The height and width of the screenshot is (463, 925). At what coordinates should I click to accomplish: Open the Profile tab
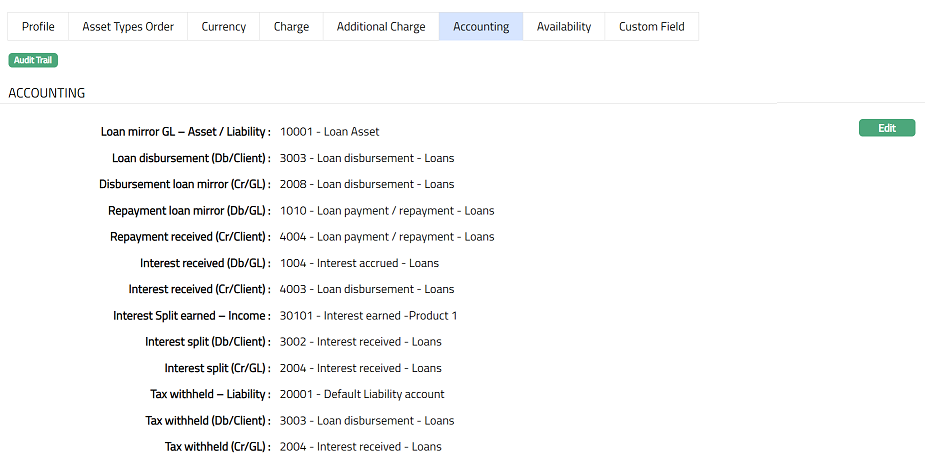38,27
